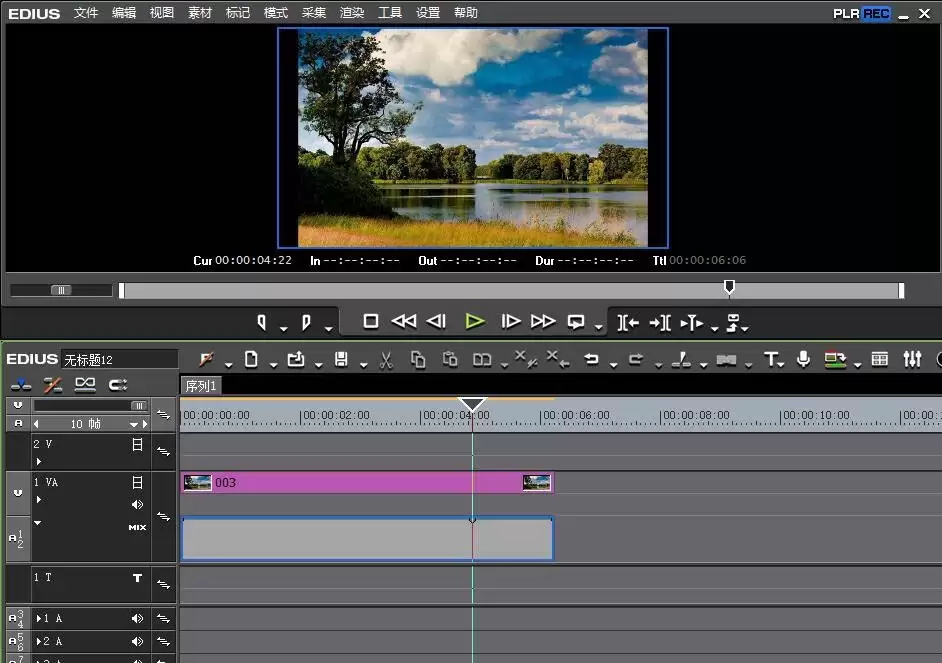Click the Copy icon in timeline toolbar
Viewport: 942px width, 663px height.
pos(418,360)
